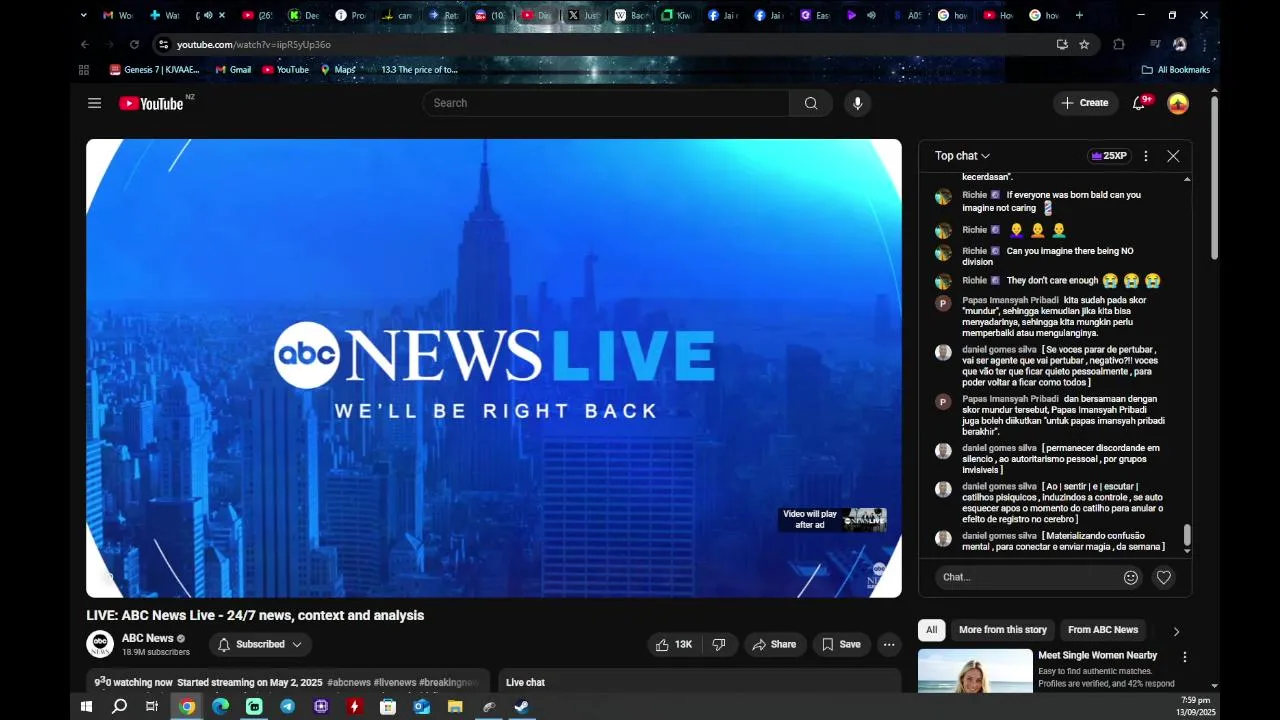
Task: Go to the YouTube home logo
Action: click(151, 103)
